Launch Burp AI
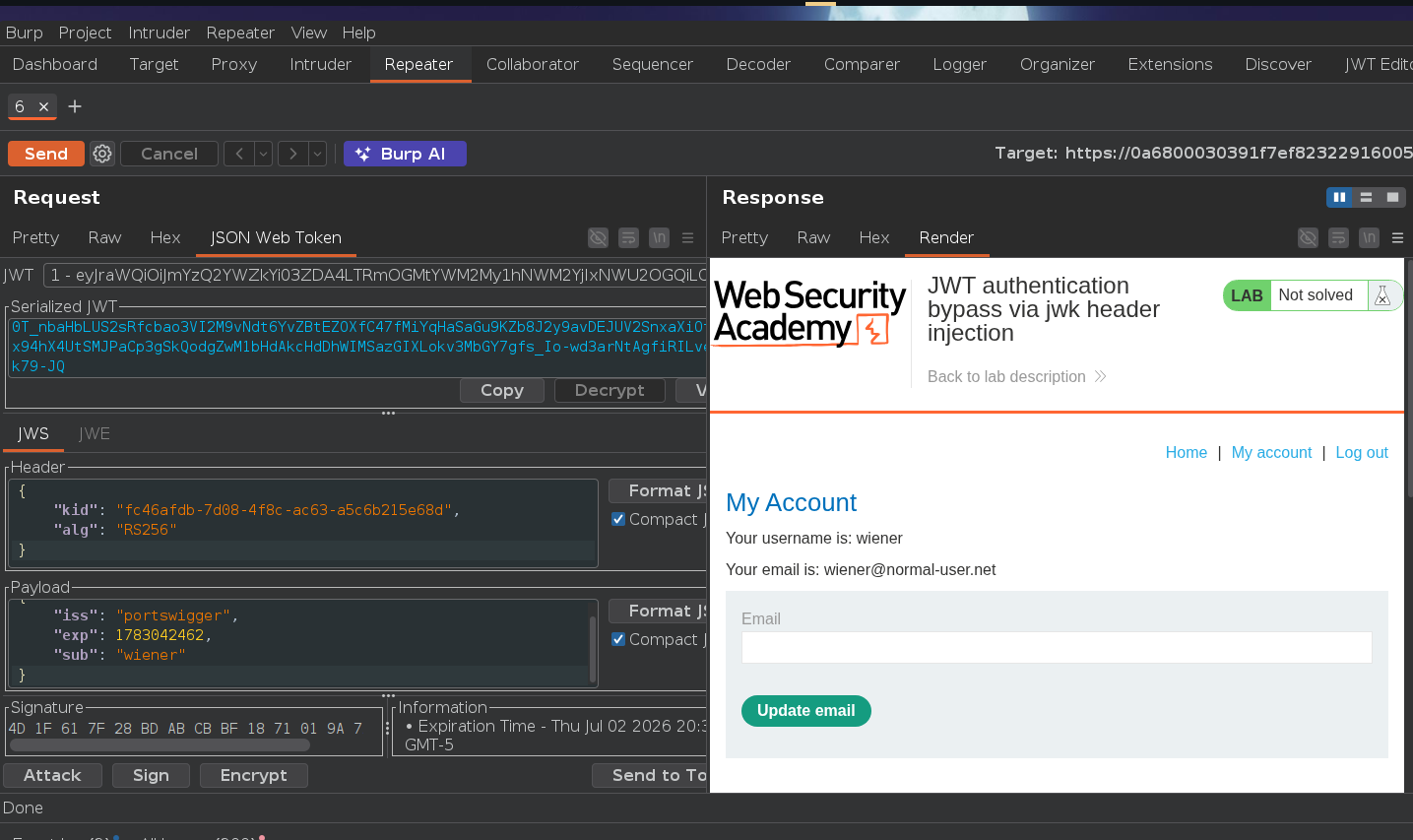The height and width of the screenshot is (840, 1413). click(x=405, y=154)
